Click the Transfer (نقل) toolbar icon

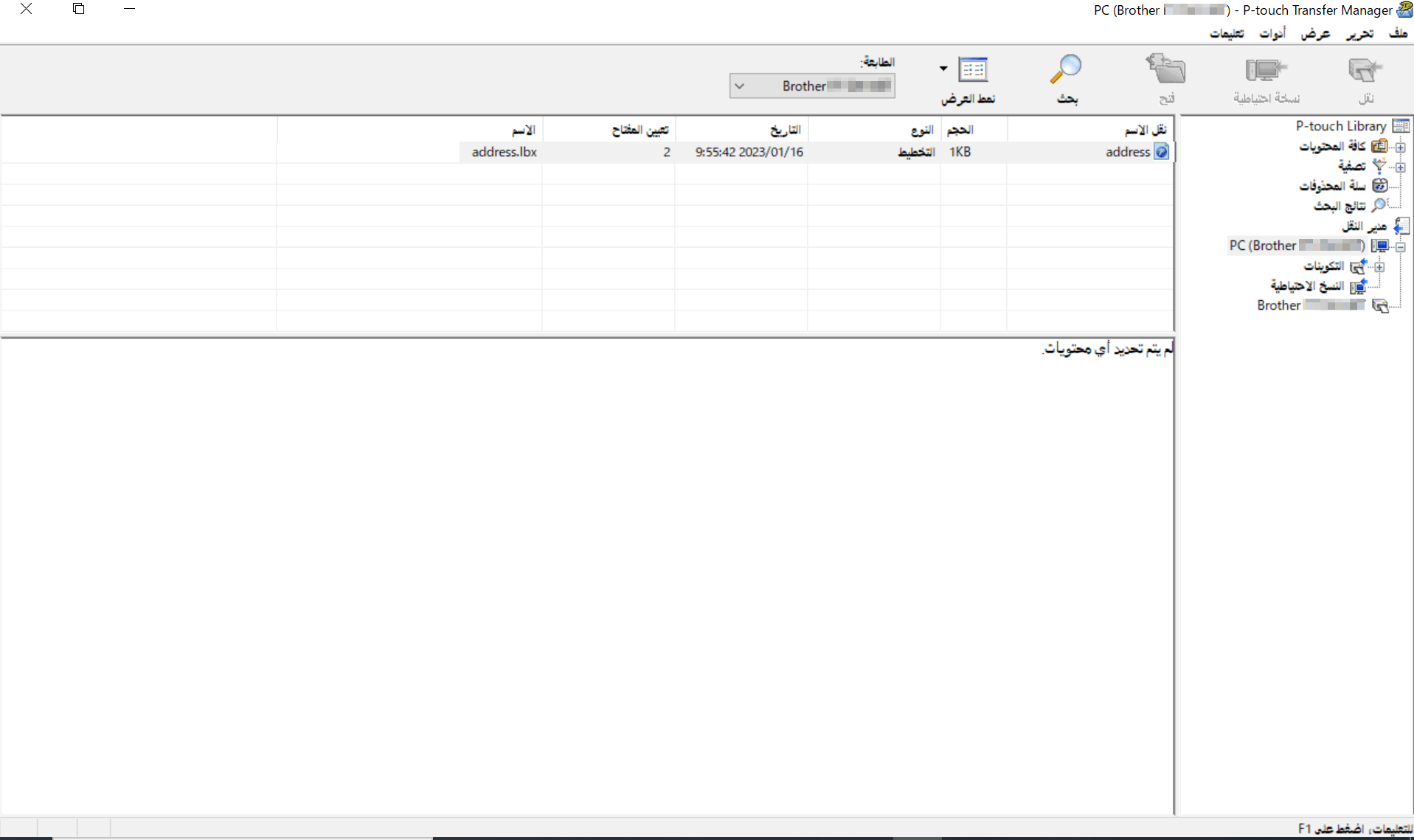pyautogui.click(x=1365, y=71)
